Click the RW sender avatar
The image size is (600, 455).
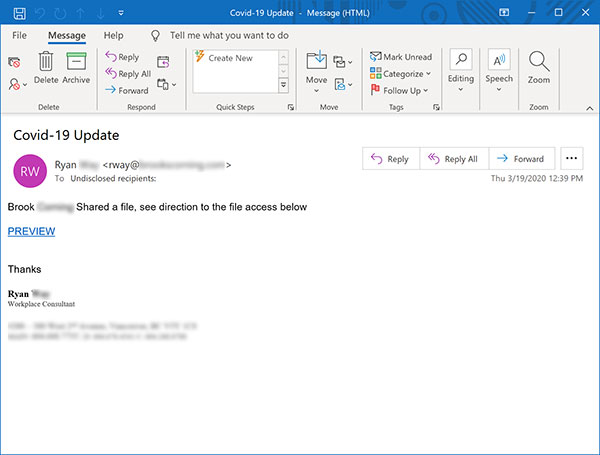click(30, 171)
